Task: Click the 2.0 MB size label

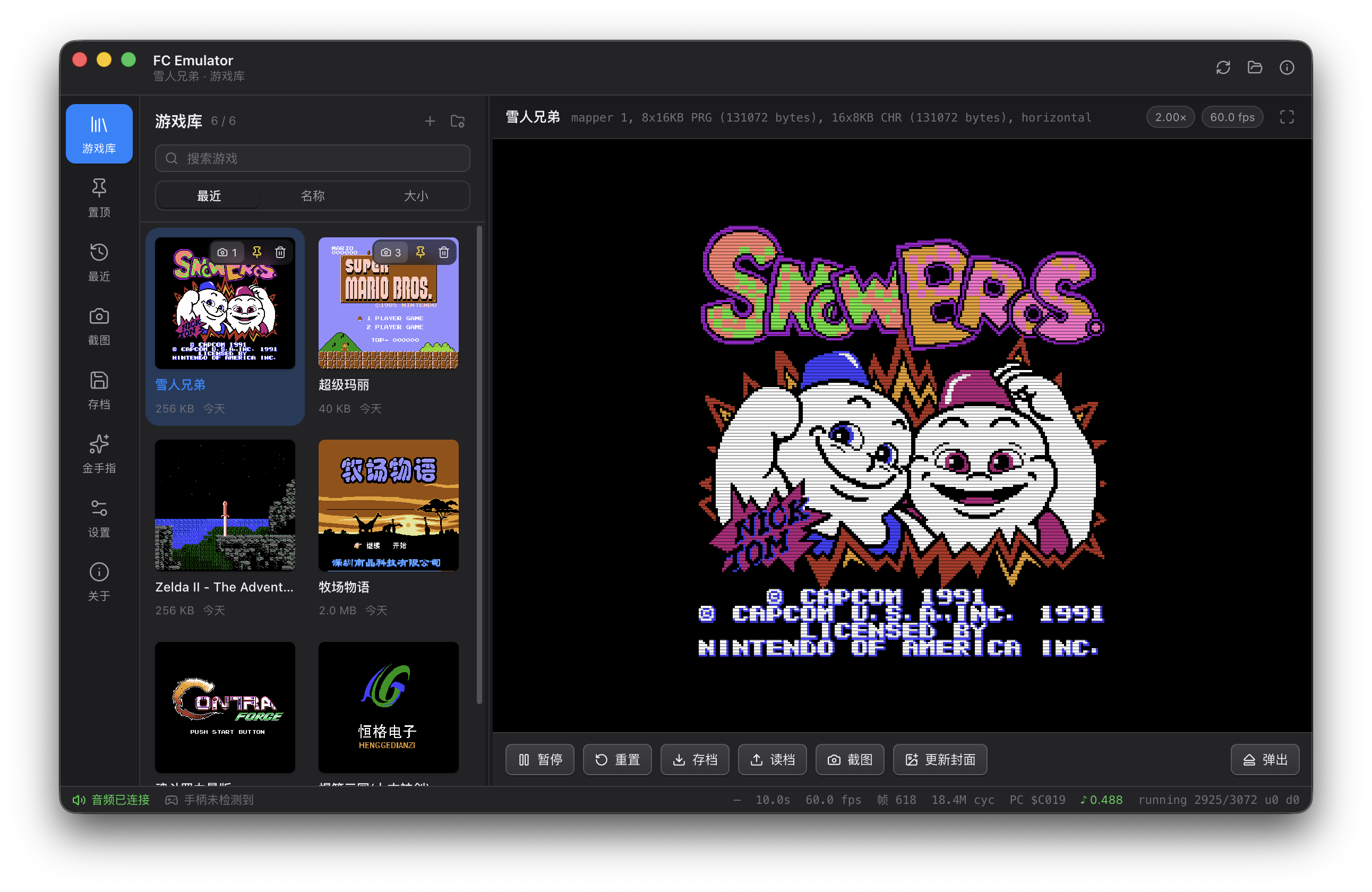Action: coord(337,610)
